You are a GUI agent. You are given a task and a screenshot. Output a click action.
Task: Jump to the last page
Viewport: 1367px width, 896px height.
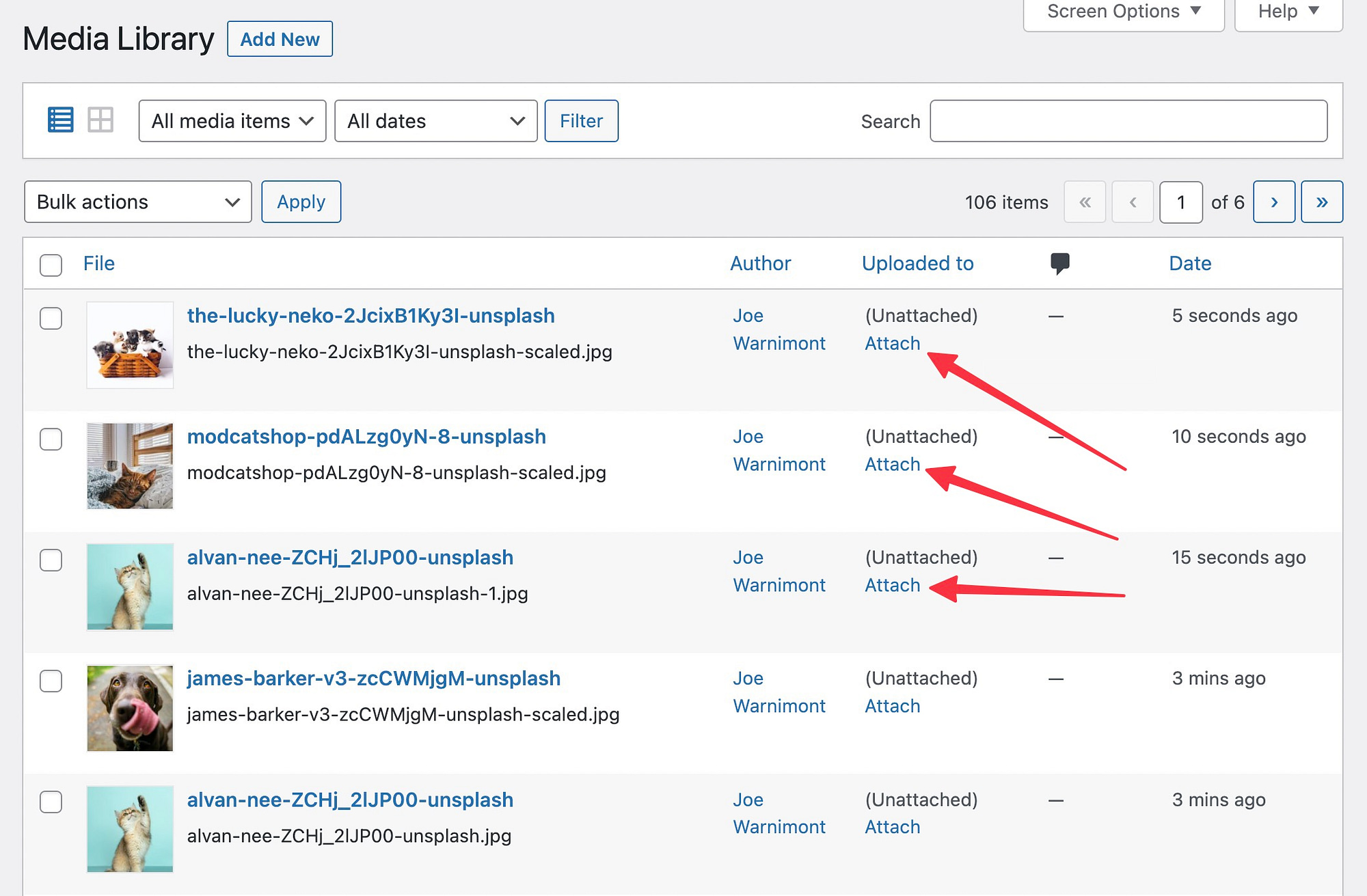1321,202
